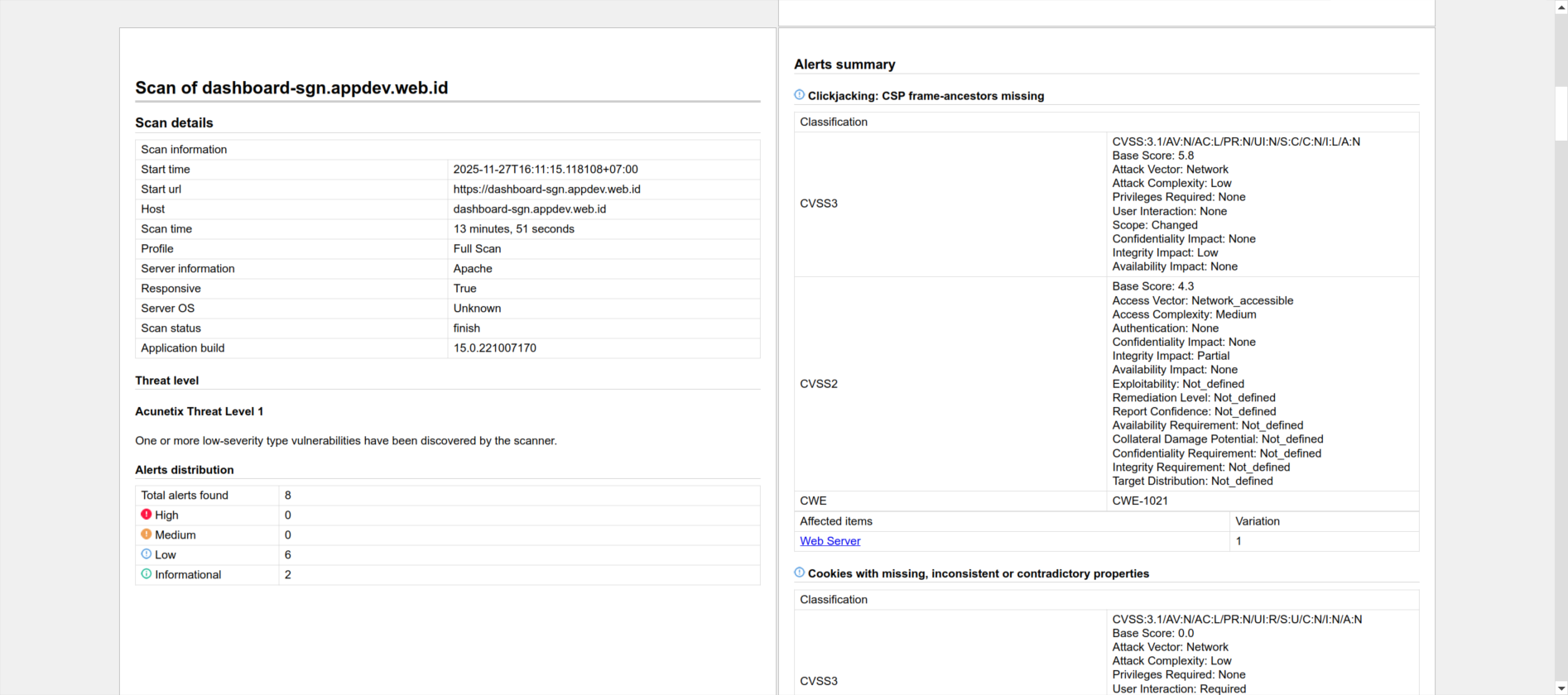Open the Web Server affected item link
The image size is (1568, 695).
point(830,541)
